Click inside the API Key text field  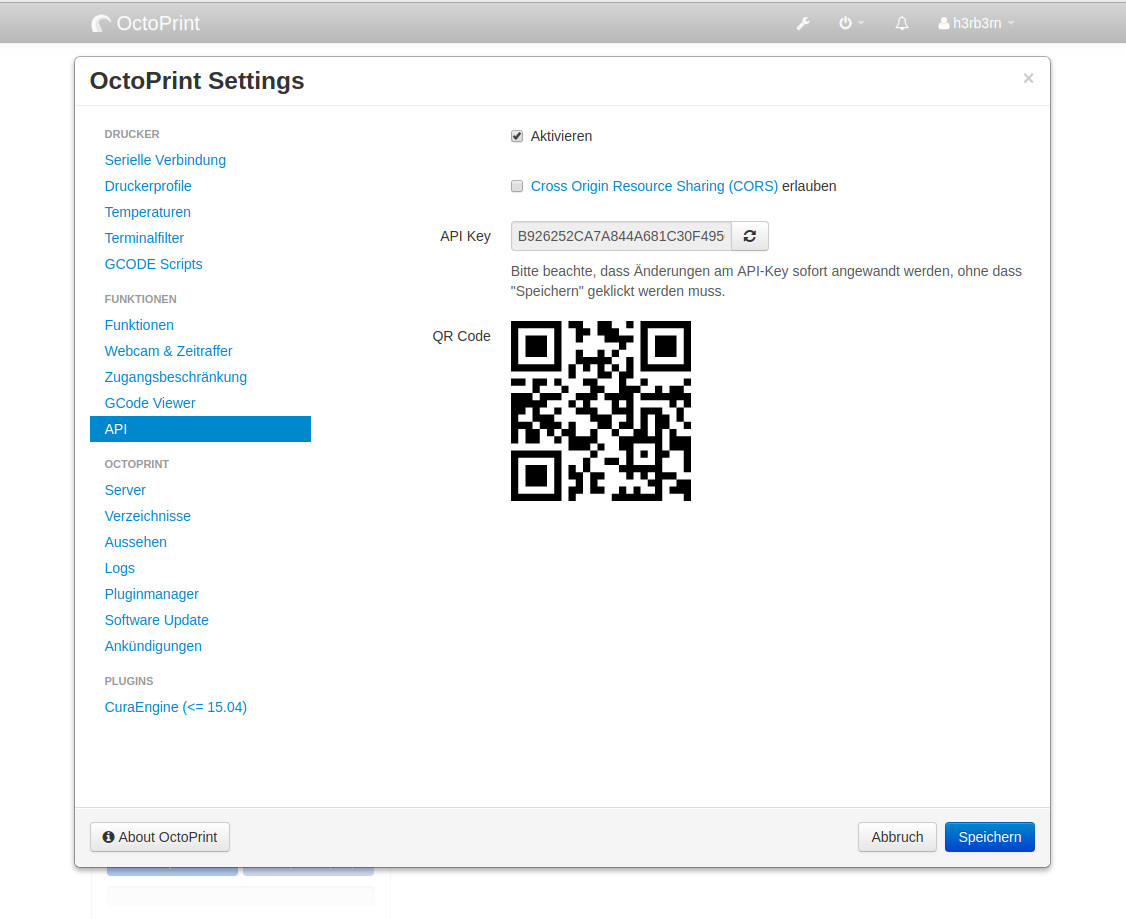coord(620,237)
